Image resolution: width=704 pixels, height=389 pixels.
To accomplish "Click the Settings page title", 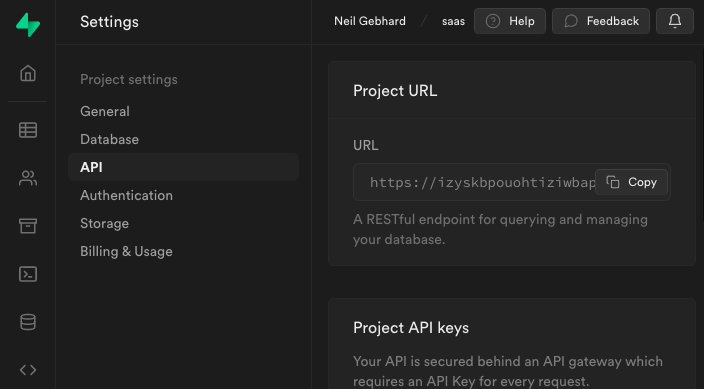I will (109, 22).
